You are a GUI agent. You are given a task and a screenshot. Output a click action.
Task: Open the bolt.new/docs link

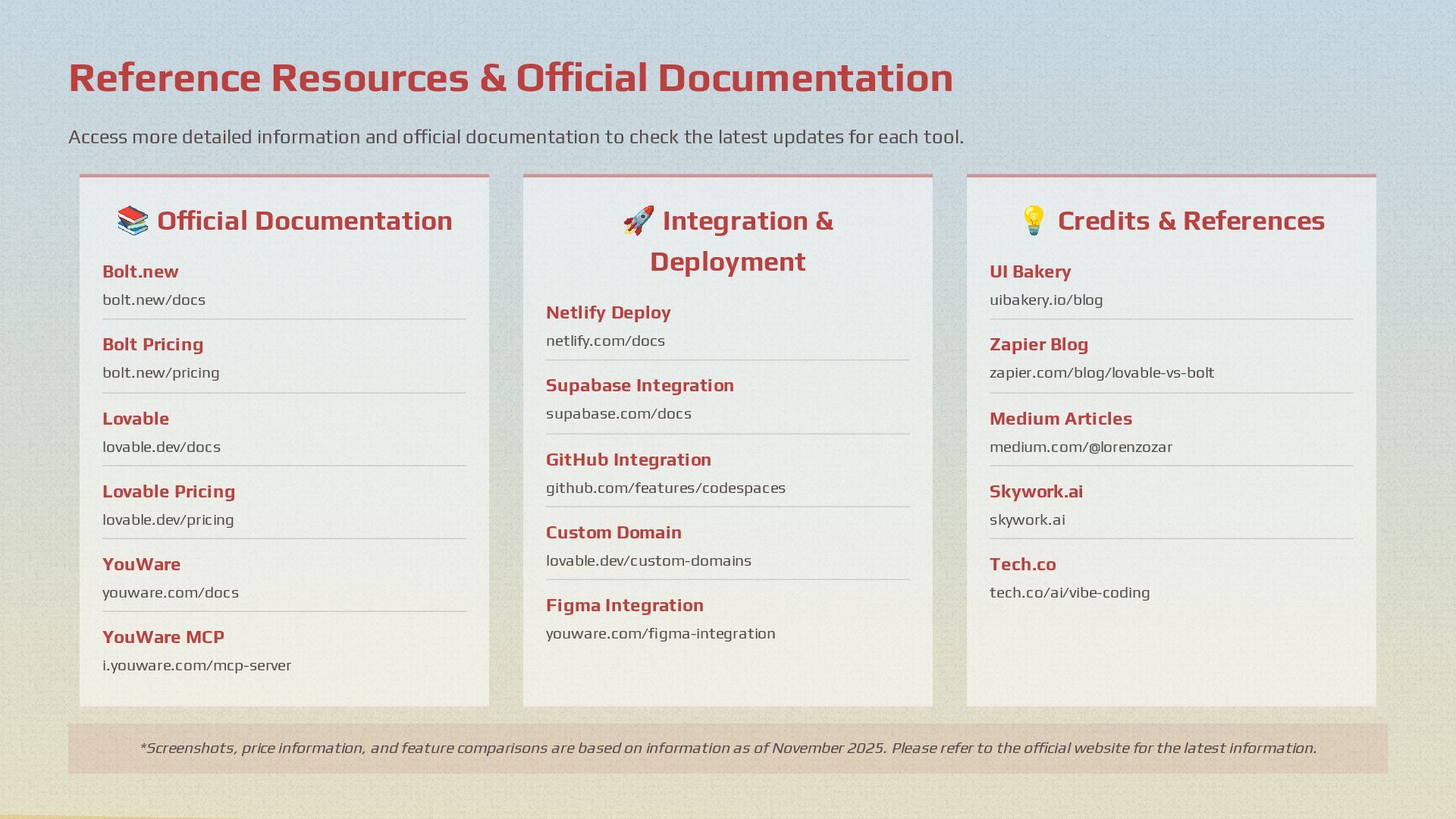pyautogui.click(x=154, y=300)
